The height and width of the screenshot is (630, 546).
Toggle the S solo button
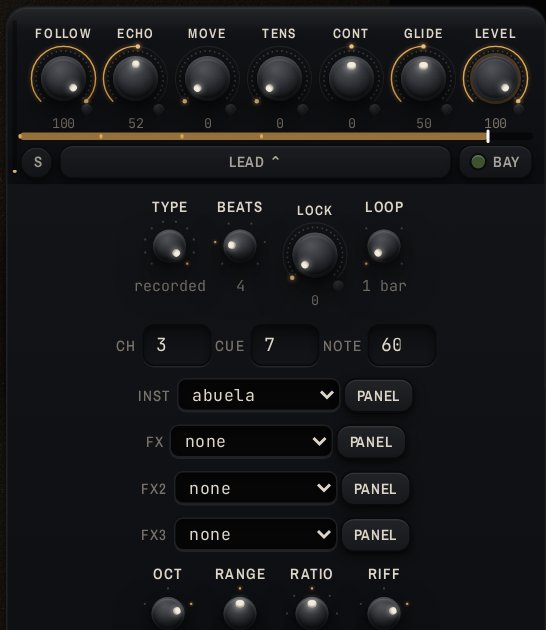click(x=38, y=162)
